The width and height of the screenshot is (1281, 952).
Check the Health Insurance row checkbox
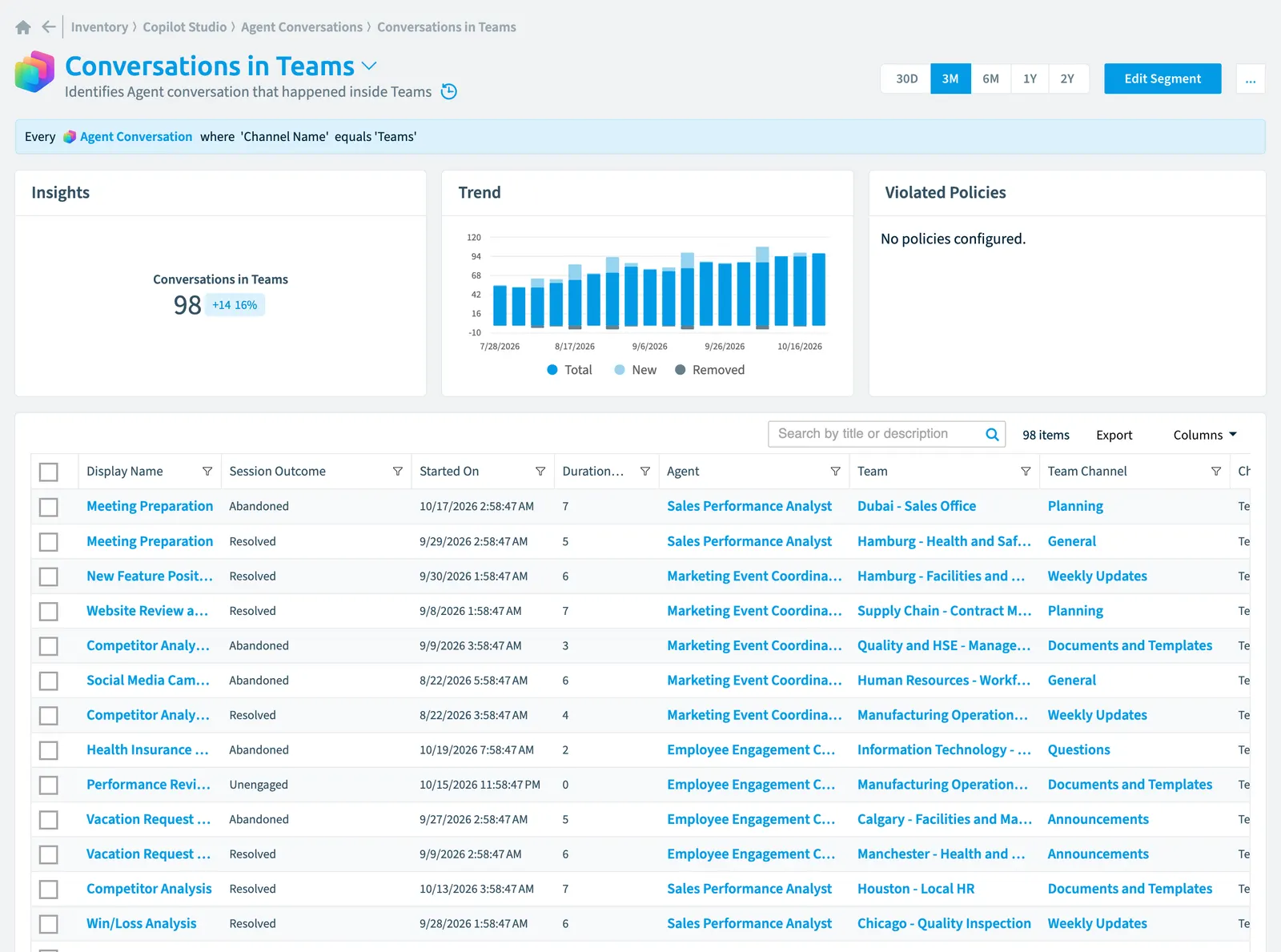49,750
